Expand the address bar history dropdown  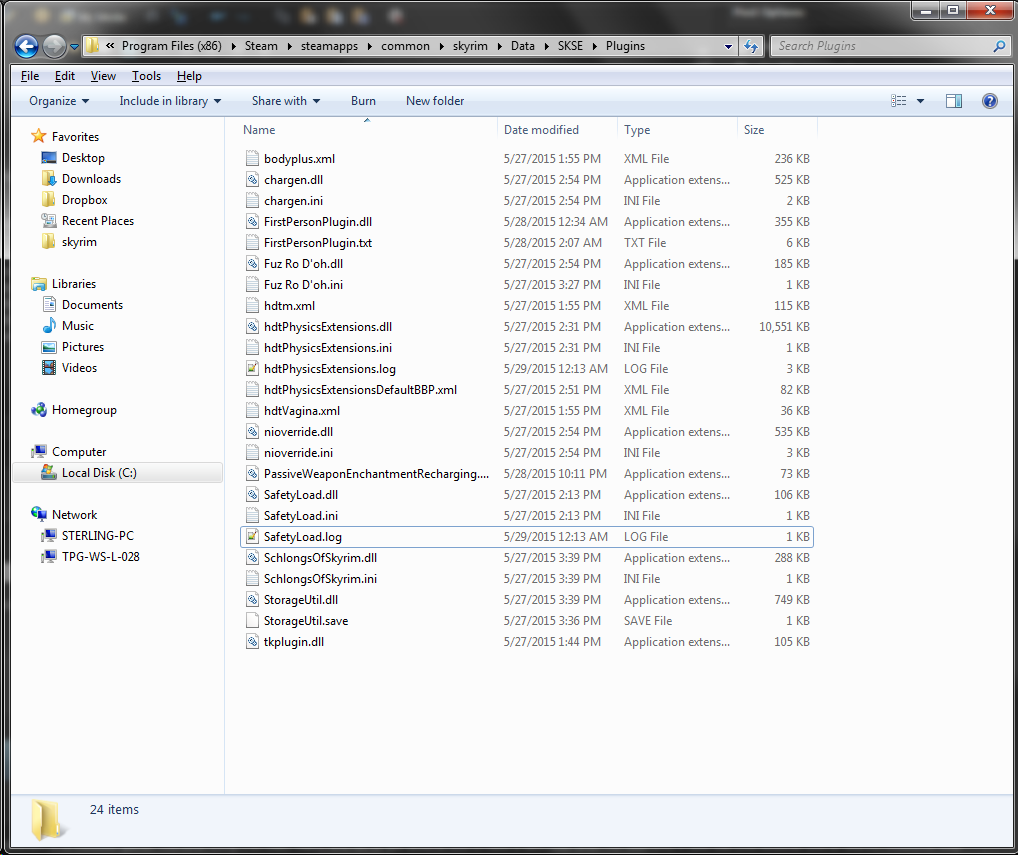pyautogui.click(x=728, y=46)
